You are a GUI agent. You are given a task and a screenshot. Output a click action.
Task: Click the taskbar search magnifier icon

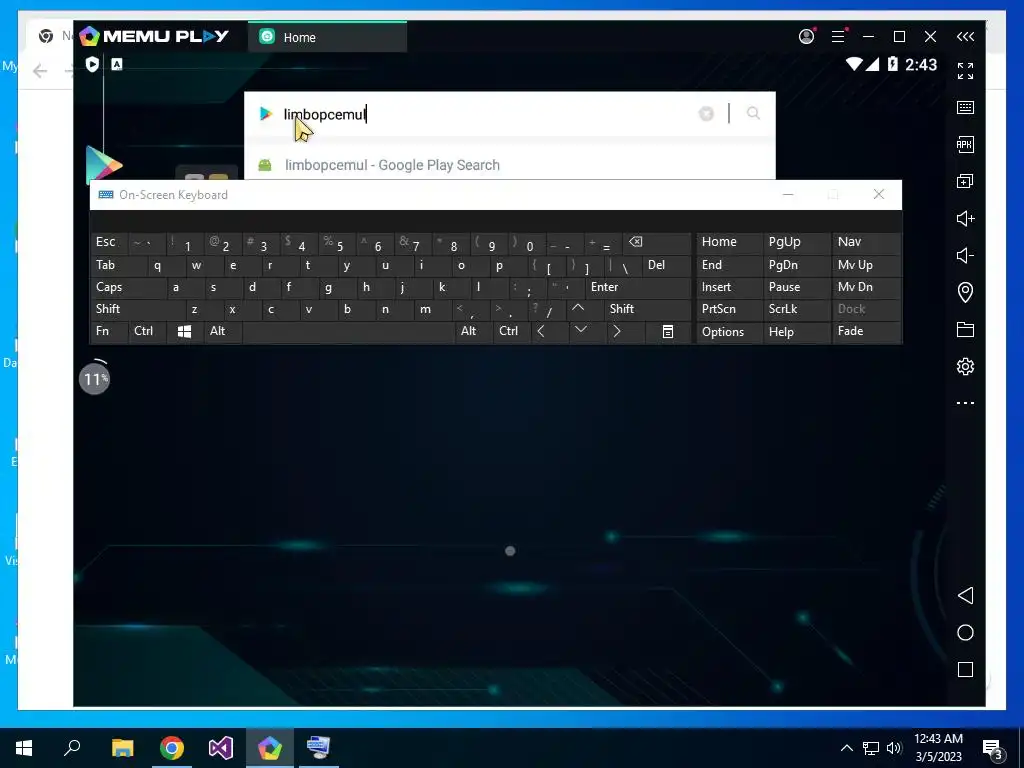point(72,748)
